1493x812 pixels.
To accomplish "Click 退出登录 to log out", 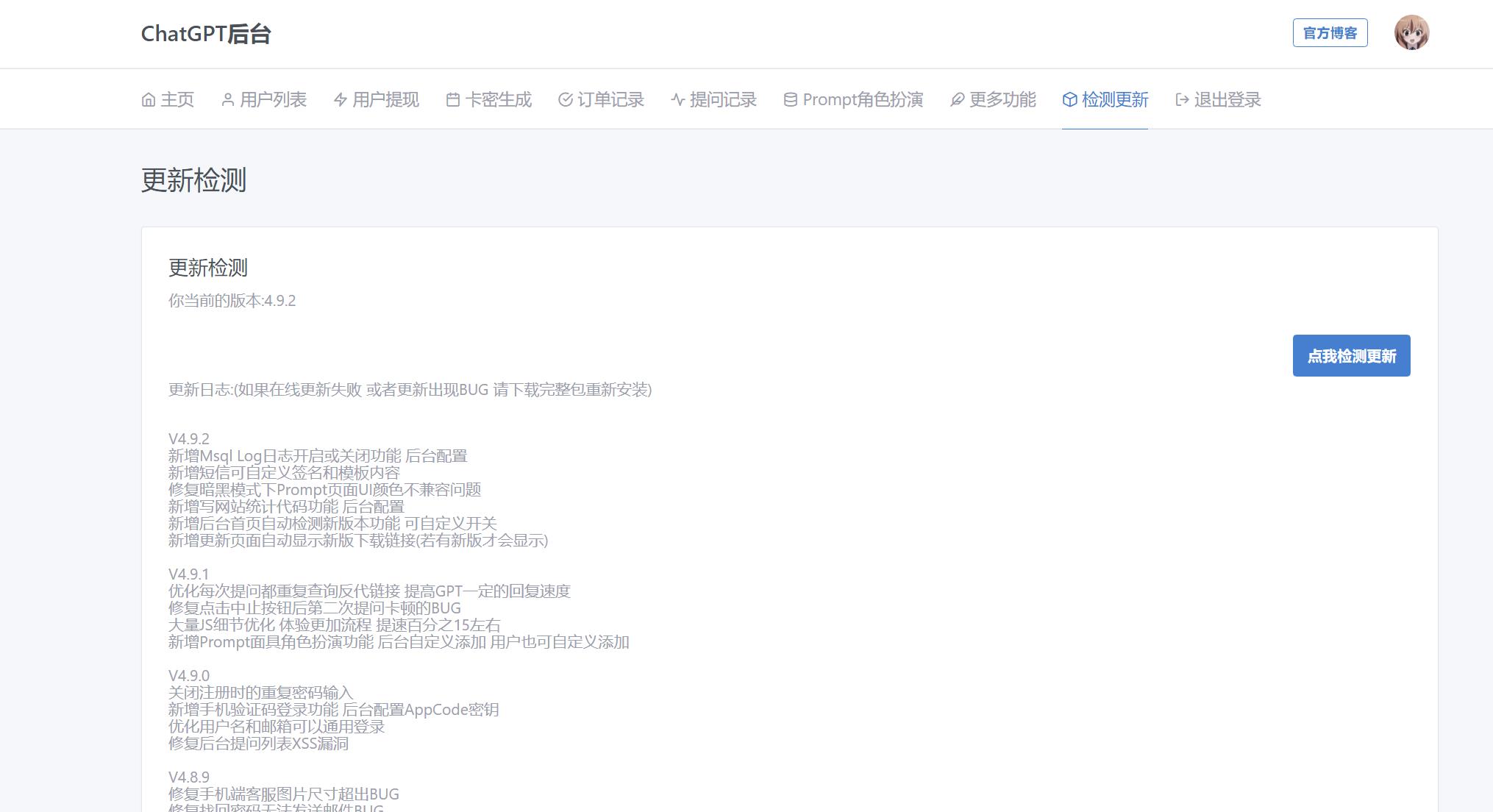I will coord(1227,99).
